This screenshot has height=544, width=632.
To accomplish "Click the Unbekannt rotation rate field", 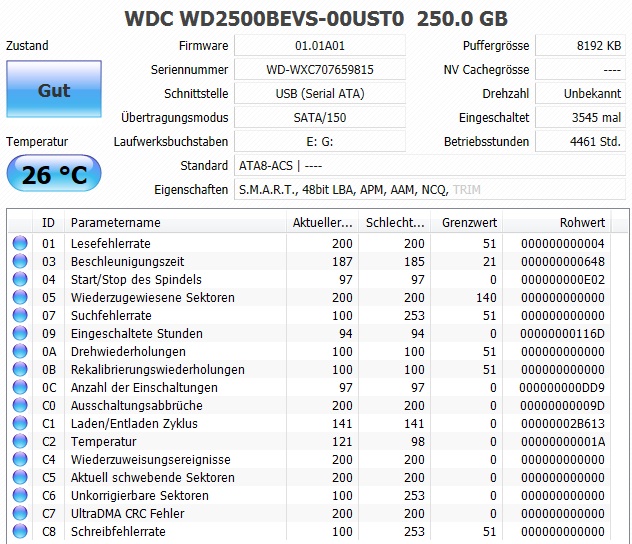I will pos(580,93).
